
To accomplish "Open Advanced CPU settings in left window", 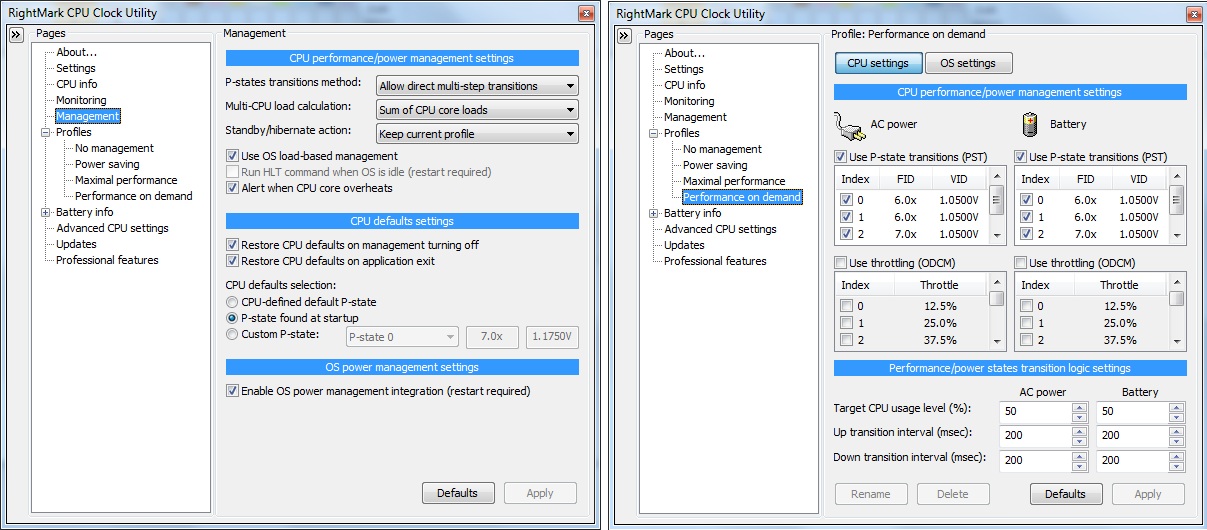I will (112, 228).
